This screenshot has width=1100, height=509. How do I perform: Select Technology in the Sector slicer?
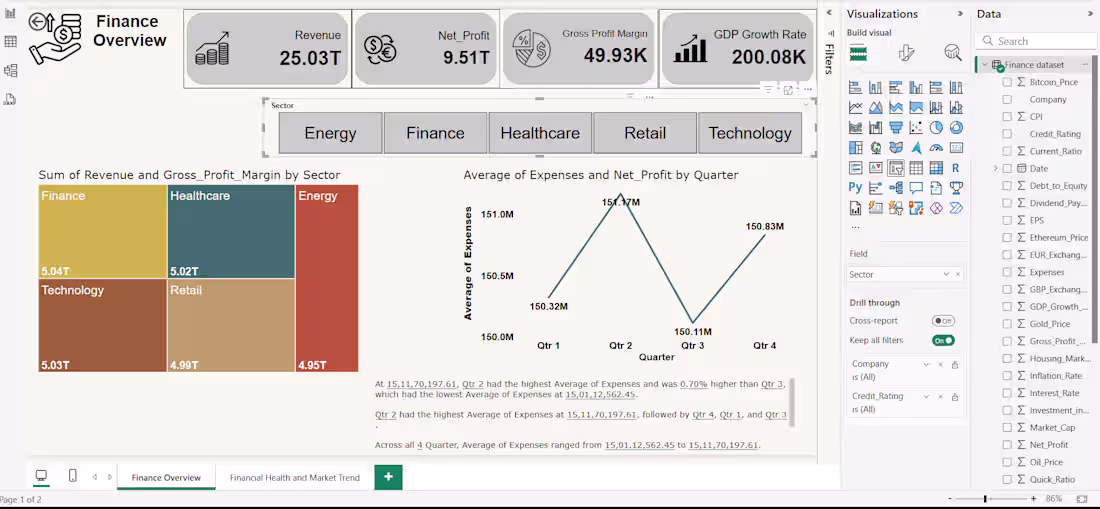[750, 133]
